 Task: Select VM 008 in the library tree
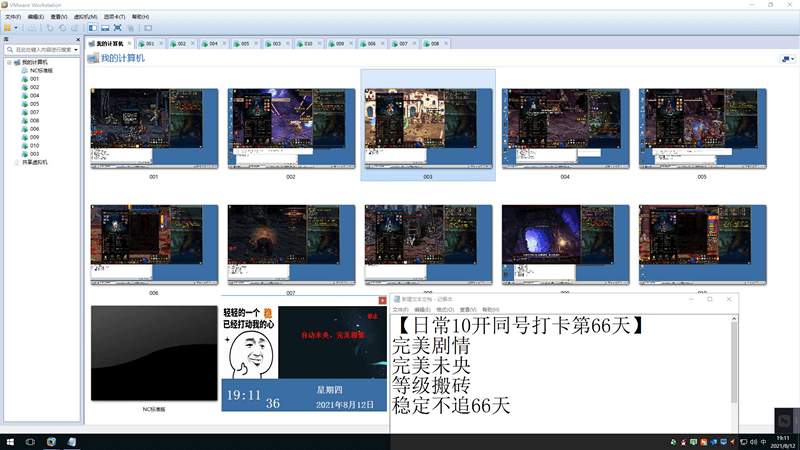coord(31,120)
